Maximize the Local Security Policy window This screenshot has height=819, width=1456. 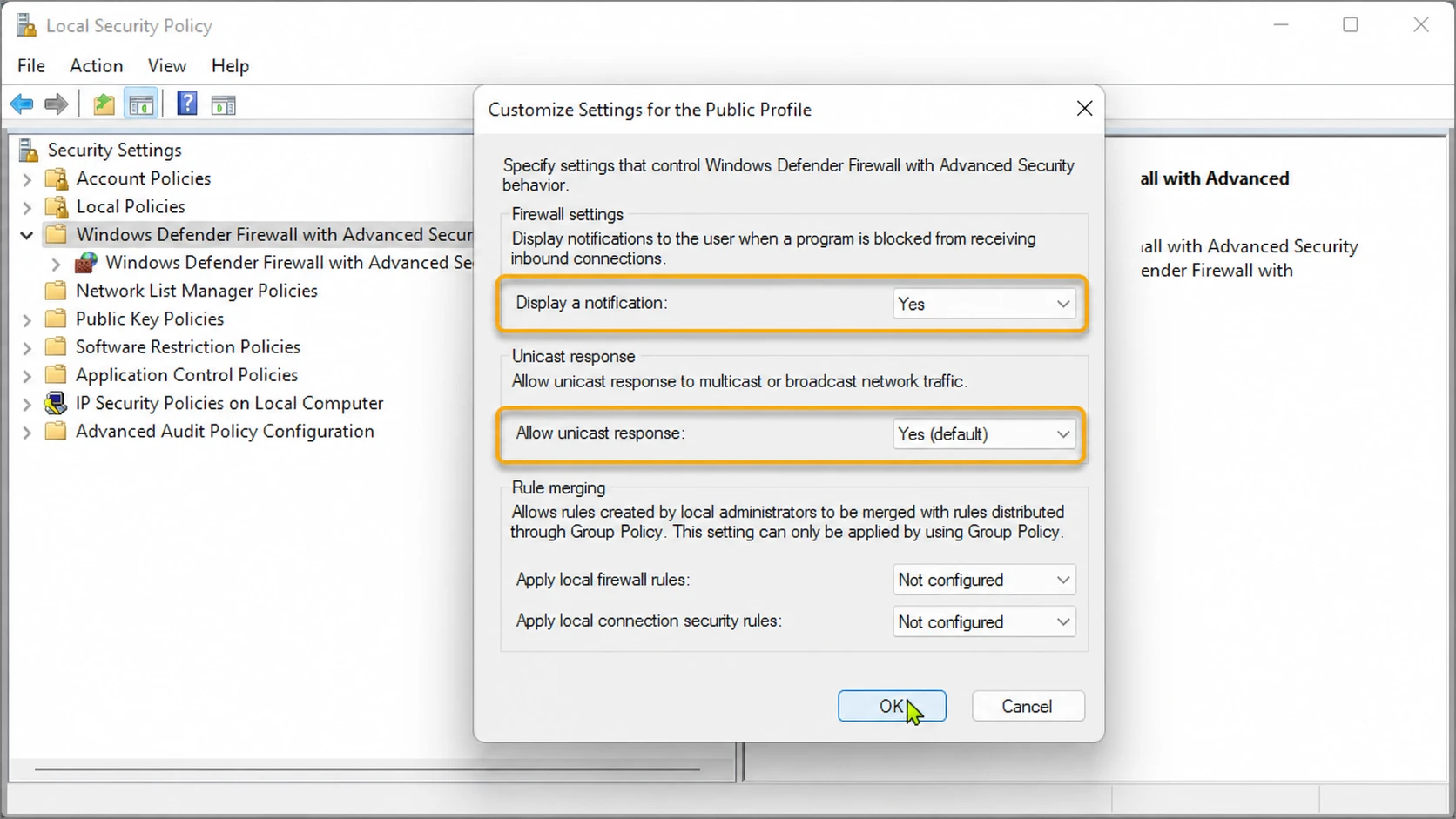[1351, 25]
